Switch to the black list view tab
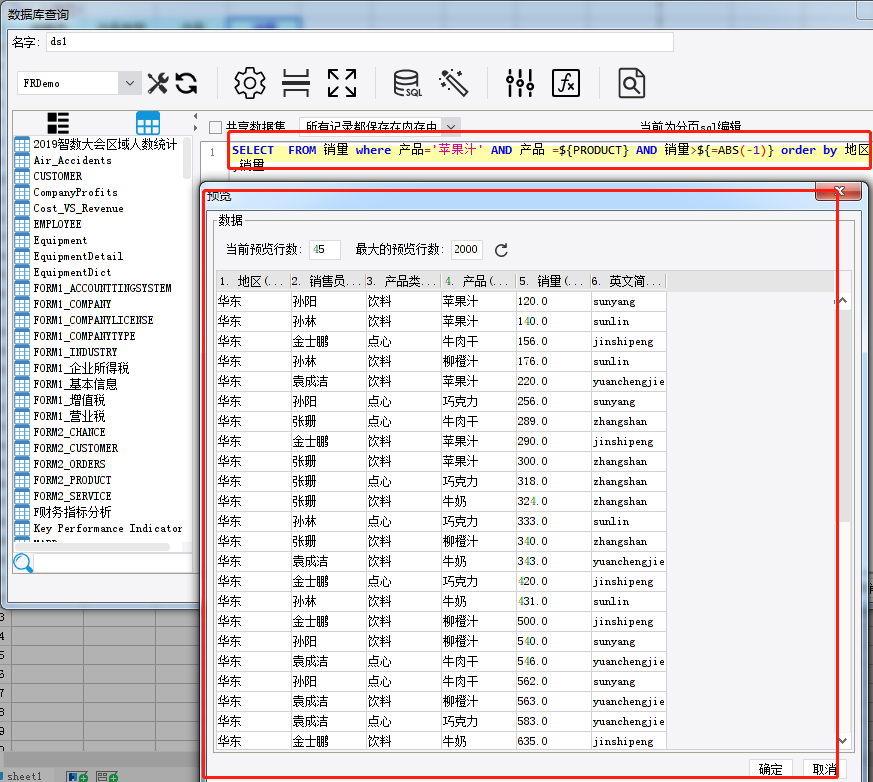Image resolution: width=873 pixels, height=782 pixels. (58, 123)
